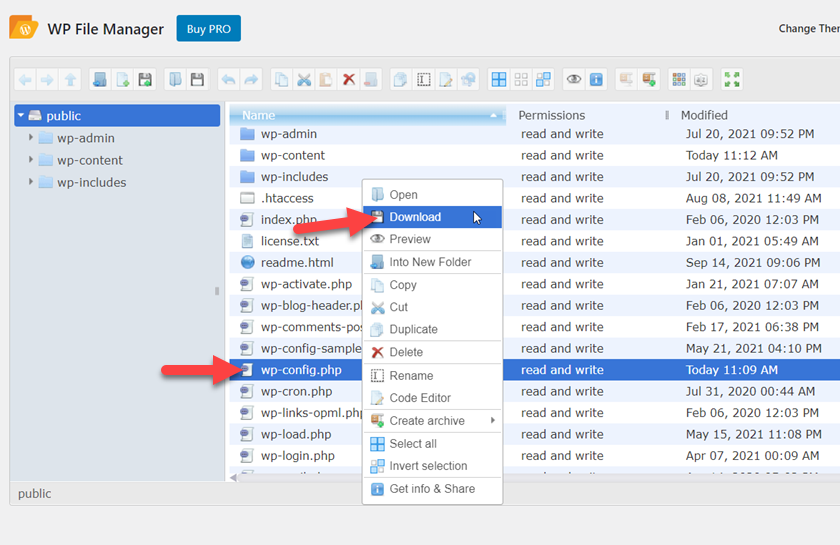Choose Select all from context menu
Viewport: 840px width, 545px height.
tap(432, 444)
